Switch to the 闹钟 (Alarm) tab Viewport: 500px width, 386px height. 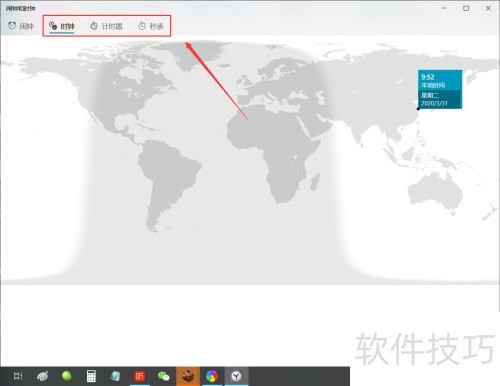pyautogui.click(x=21, y=26)
